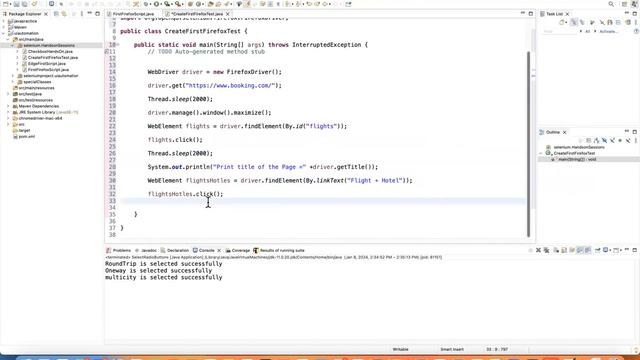The width and height of the screenshot is (640, 360).
Task: Click the All filter in Task List
Action: click(x=588, y=31)
